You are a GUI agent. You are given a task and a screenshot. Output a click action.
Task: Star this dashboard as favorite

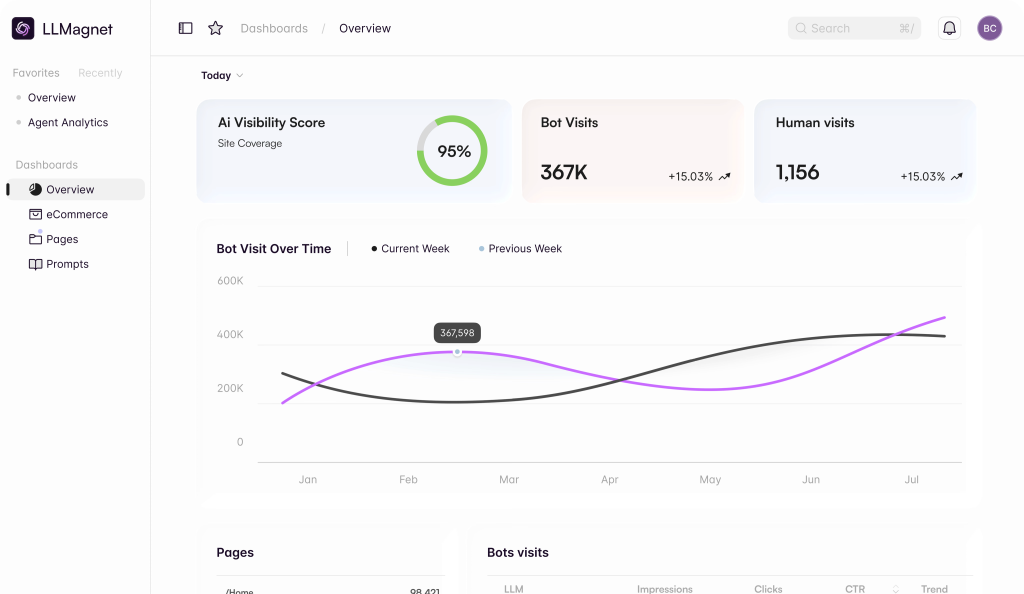pos(215,28)
